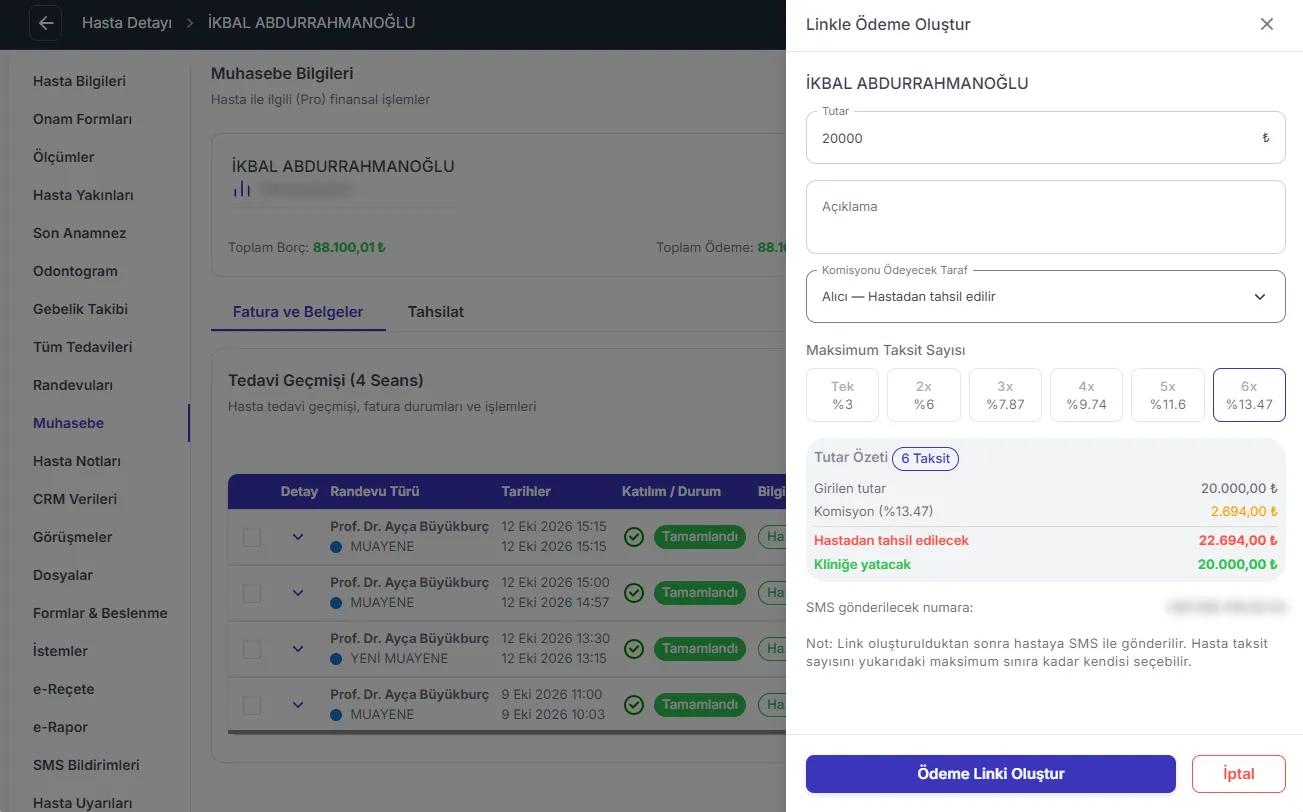Open Gebelik Takibi in sidebar
This screenshot has height=812, width=1303.
[x=80, y=309]
